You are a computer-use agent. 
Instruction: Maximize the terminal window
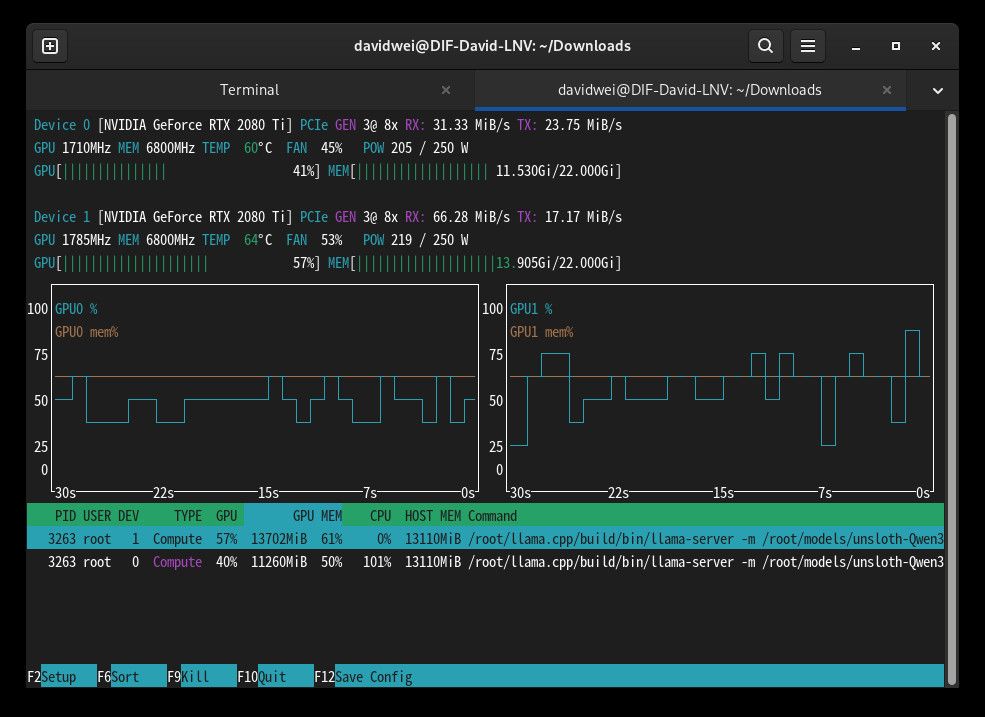[896, 46]
